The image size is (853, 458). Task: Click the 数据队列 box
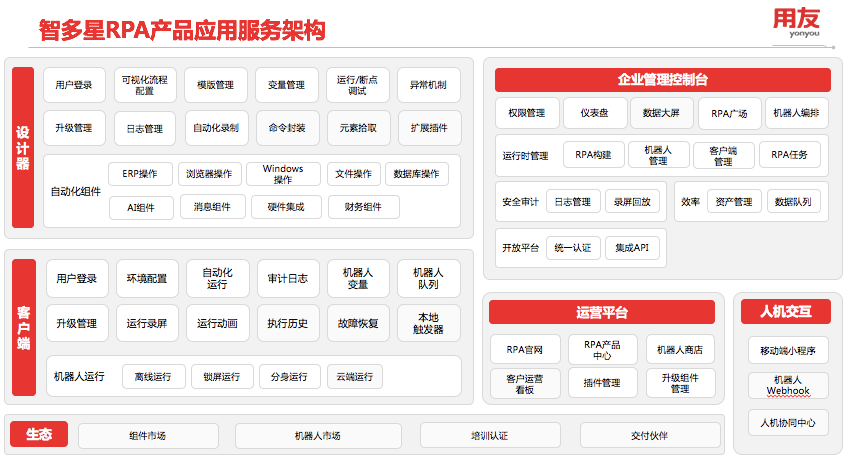794,202
